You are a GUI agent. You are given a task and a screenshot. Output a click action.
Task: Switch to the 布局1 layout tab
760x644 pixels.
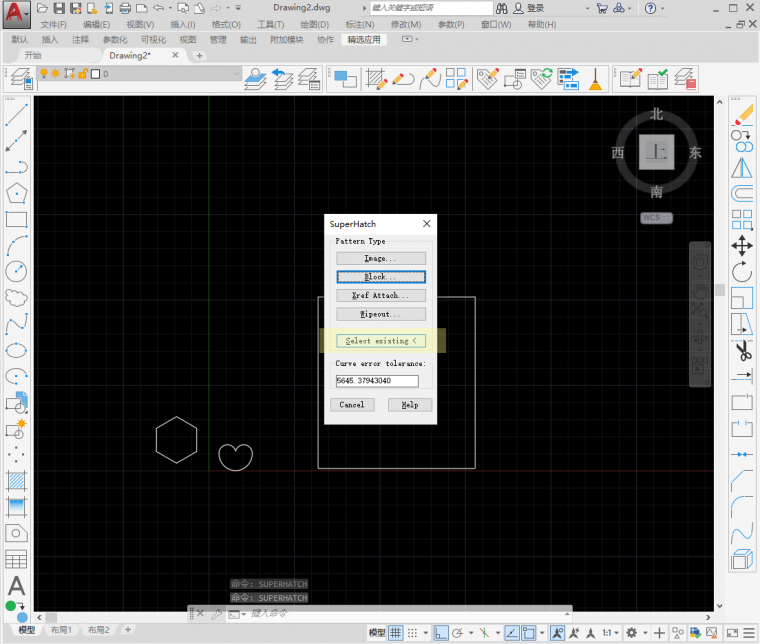coord(61,630)
